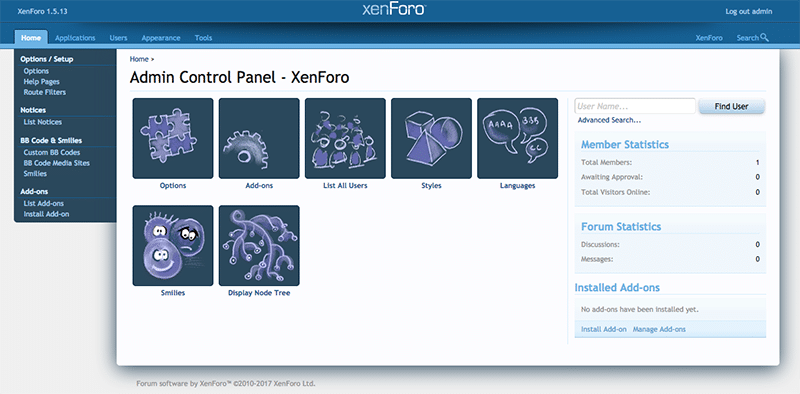The width and height of the screenshot is (800, 394).
Task: Open the List All Users crowd icon
Action: [345, 138]
